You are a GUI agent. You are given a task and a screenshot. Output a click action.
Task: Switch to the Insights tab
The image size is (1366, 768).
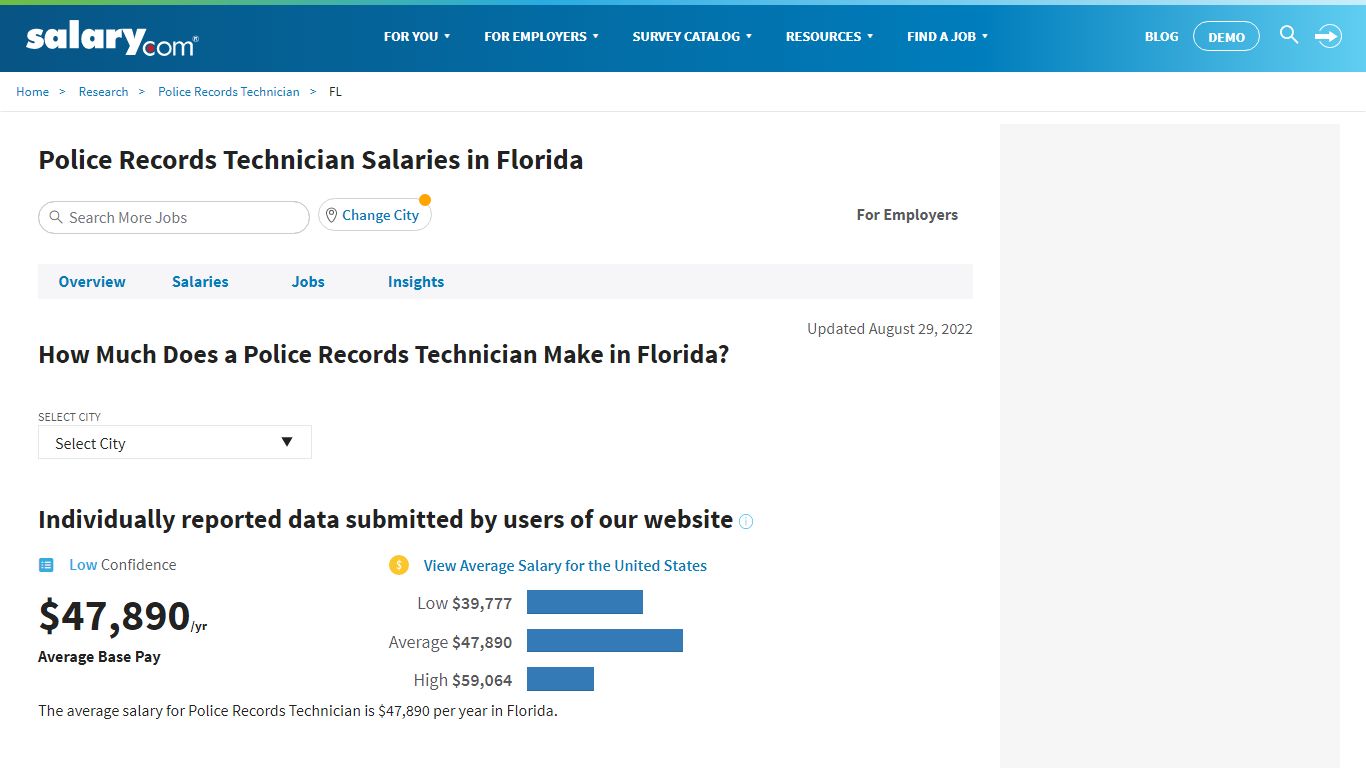tap(416, 282)
